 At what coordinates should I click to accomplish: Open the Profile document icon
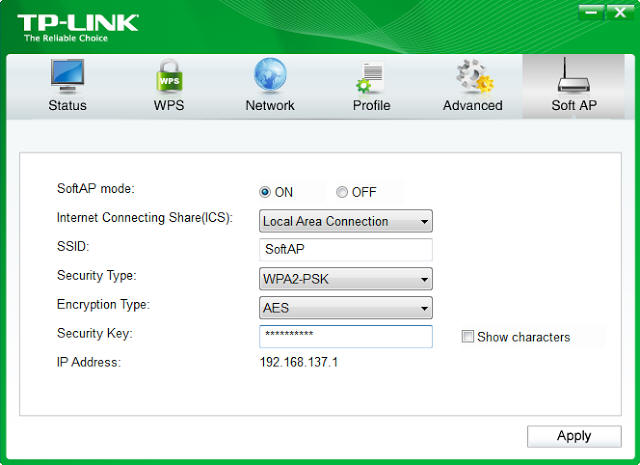click(371, 77)
